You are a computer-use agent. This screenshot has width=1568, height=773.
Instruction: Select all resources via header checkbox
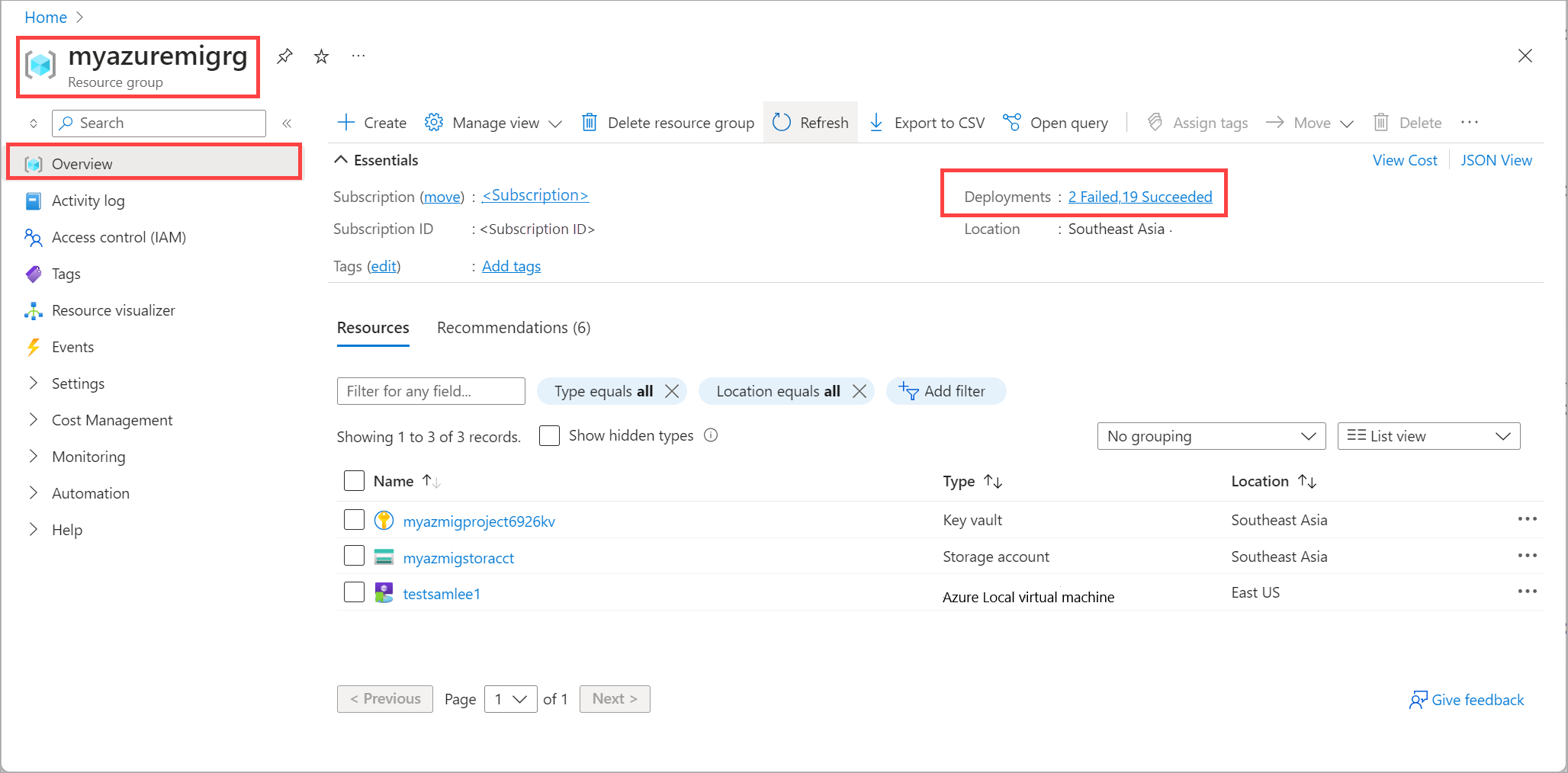click(354, 481)
